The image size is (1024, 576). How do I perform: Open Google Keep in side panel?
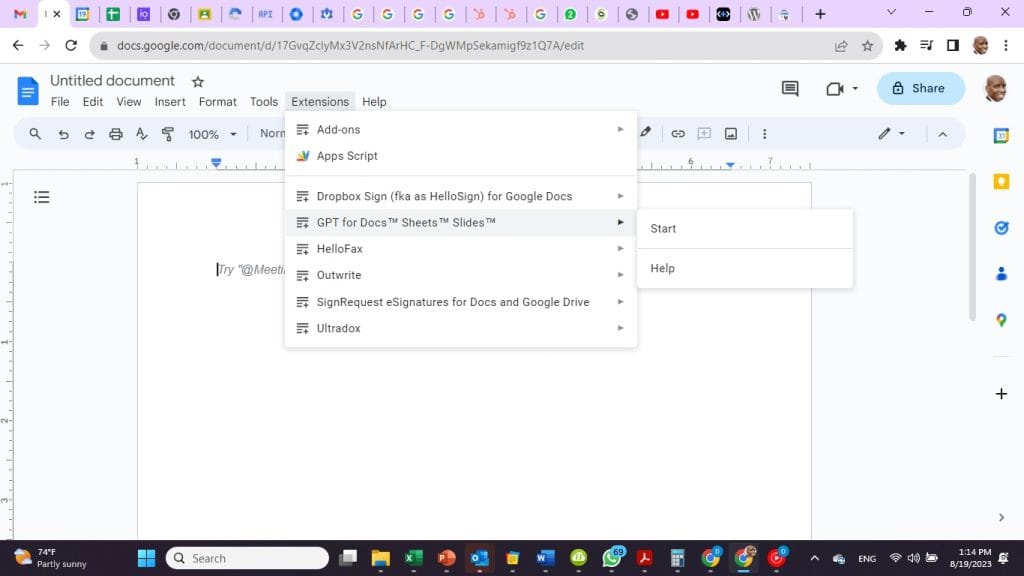coord(1001,182)
